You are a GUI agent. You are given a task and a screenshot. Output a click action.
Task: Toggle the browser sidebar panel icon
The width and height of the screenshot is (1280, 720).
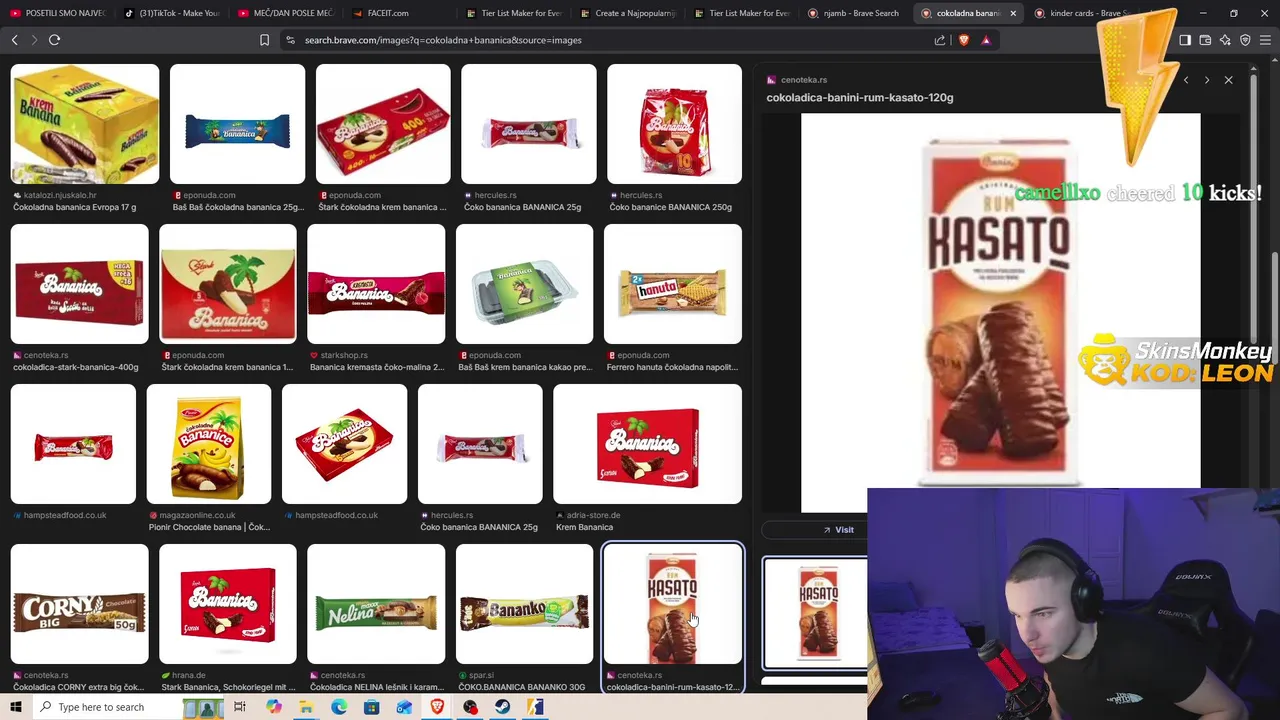pyautogui.click(x=1185, y=40)
